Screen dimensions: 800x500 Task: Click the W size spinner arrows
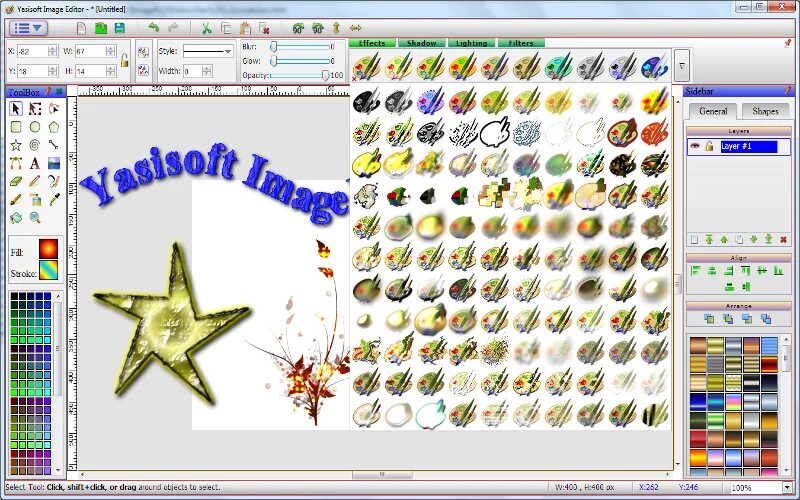110,51
